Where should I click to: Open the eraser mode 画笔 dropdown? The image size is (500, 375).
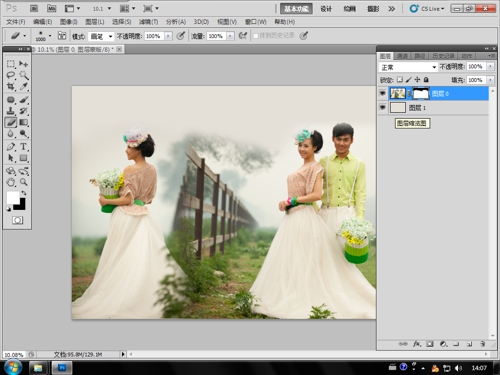pyautogui.click(x=101, y=36)
